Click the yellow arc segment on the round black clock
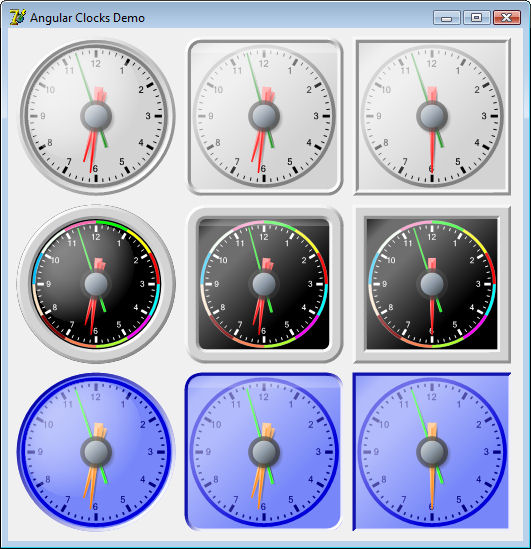 click(x=140, y=239)
